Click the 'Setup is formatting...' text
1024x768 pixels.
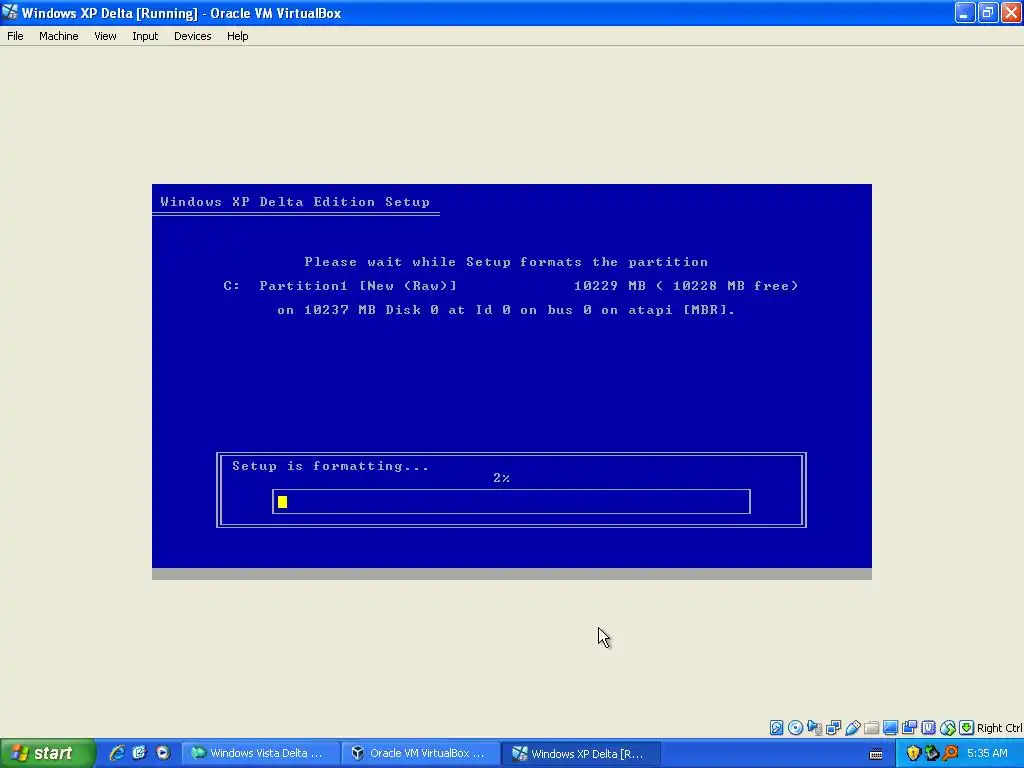point(330,466)
